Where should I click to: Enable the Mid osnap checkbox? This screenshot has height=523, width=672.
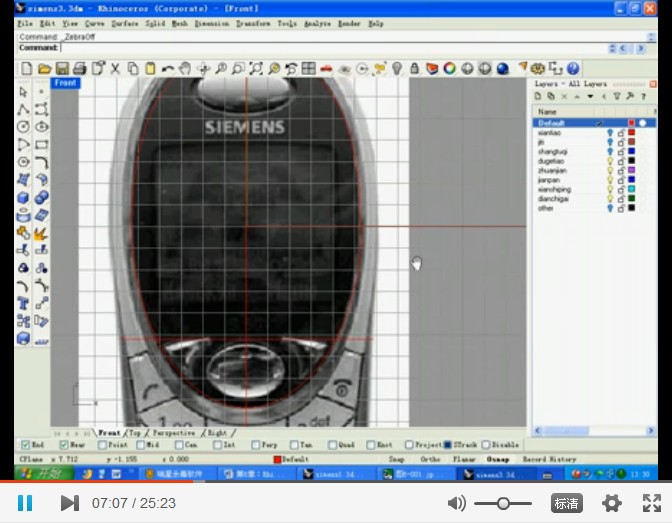pyautogui.click(x=141, y=445)
